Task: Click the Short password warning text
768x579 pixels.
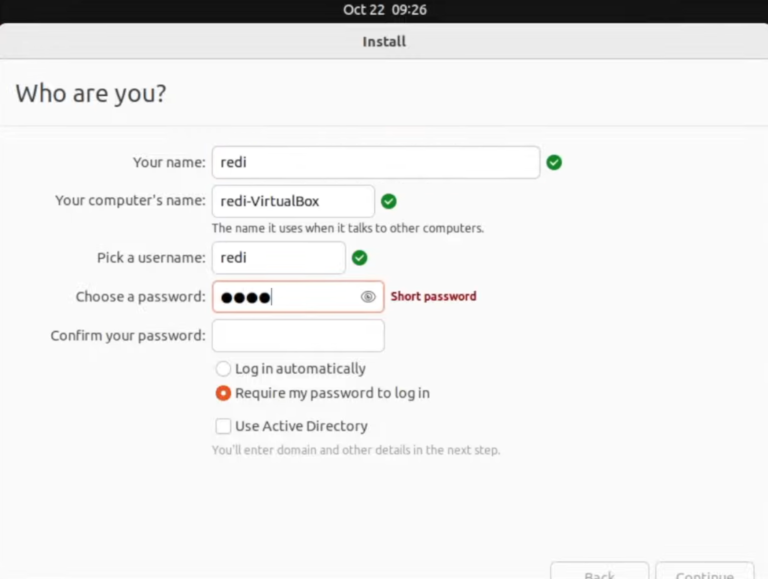Action: (433, 297)
